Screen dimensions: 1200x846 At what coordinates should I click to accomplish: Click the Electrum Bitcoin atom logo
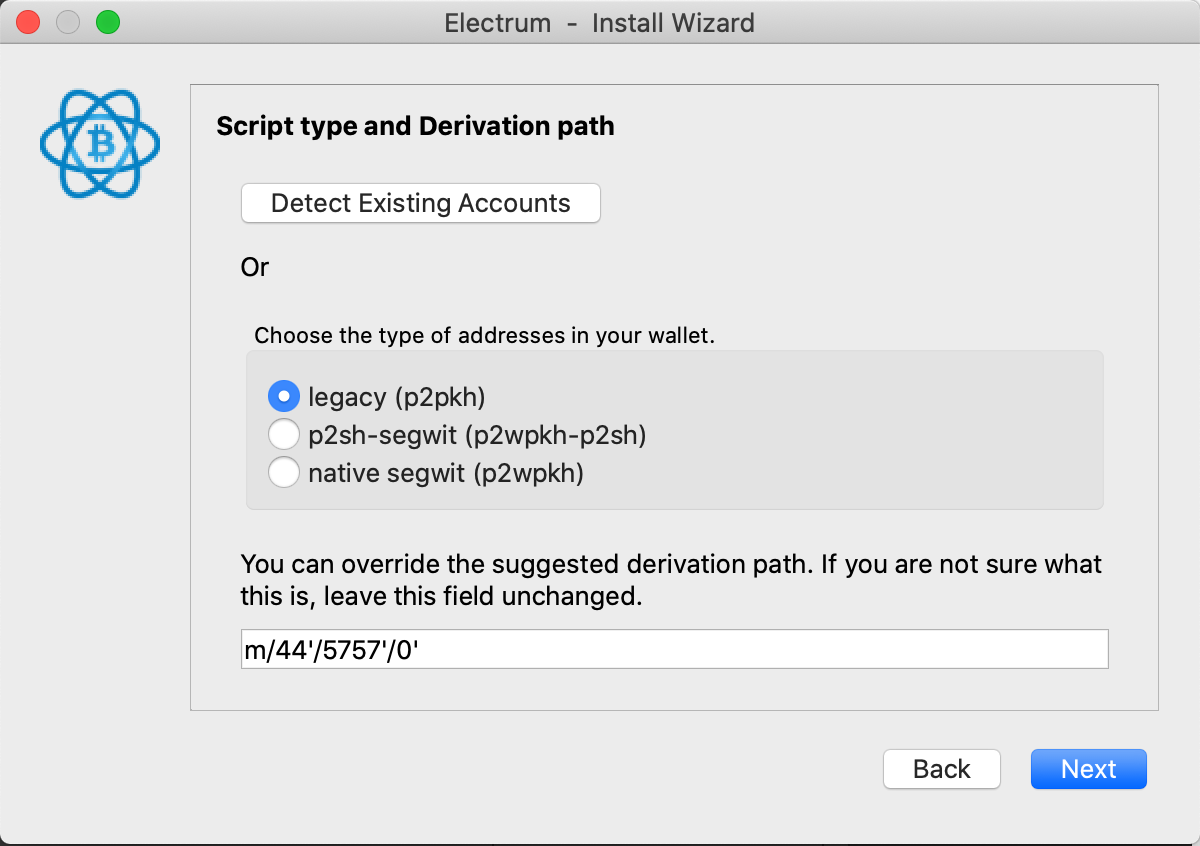point(100,144)
